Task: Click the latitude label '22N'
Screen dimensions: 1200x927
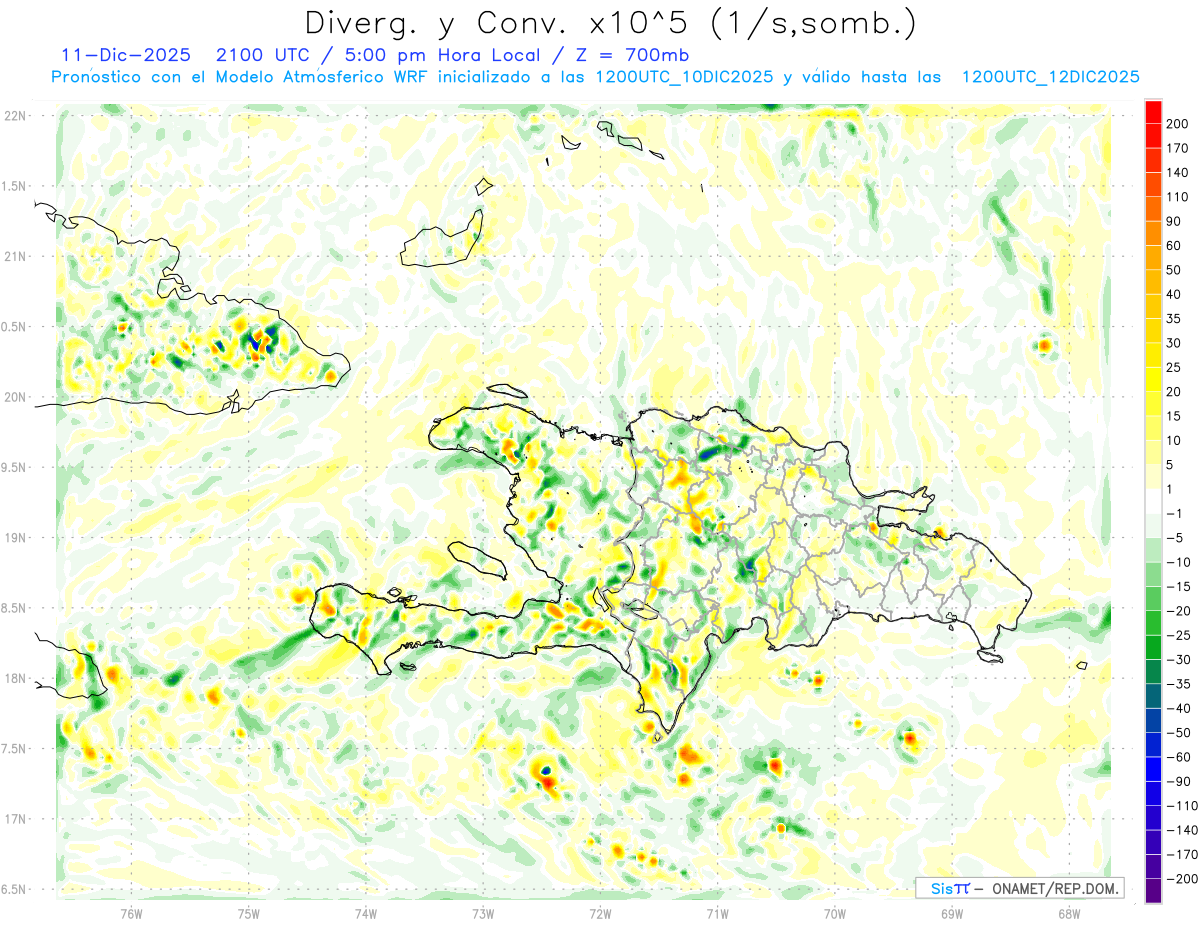Action: (x=14, y=116)
